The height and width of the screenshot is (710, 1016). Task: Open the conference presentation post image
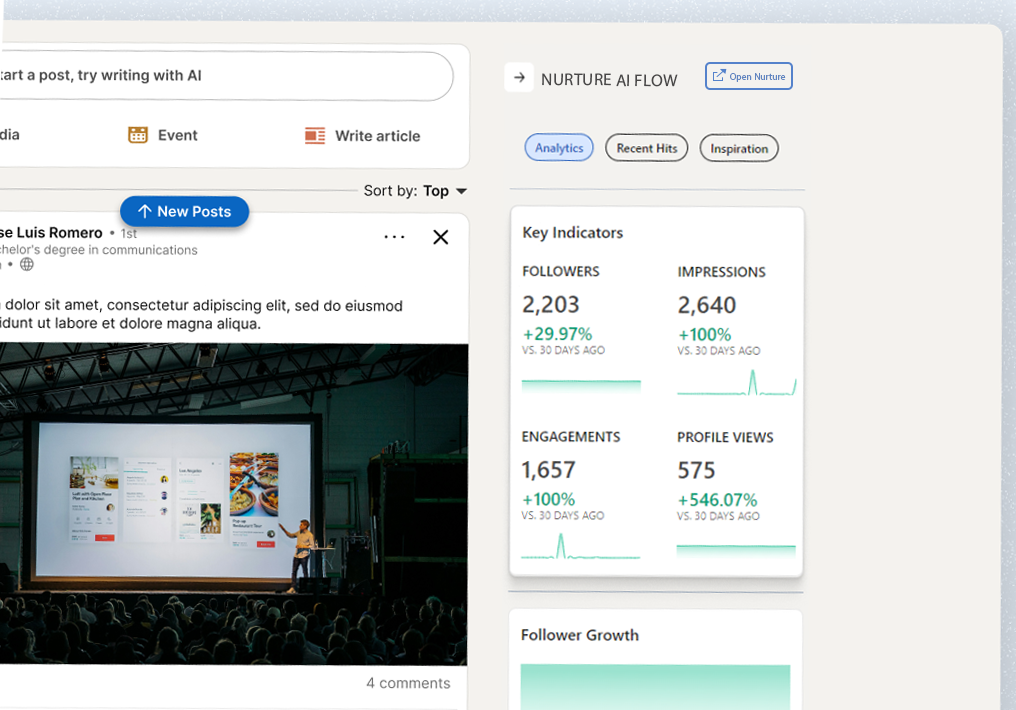pyautogui.click(x=233, y=503)
